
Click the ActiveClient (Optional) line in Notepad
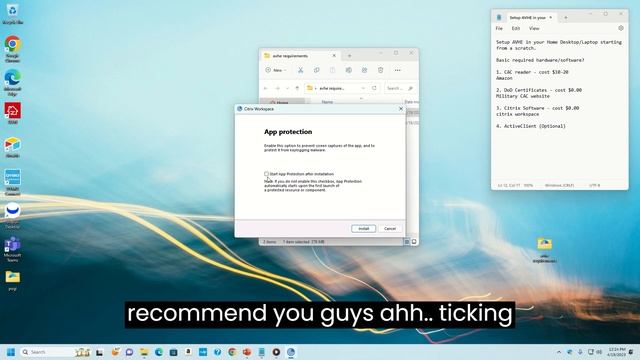point(531,126)
